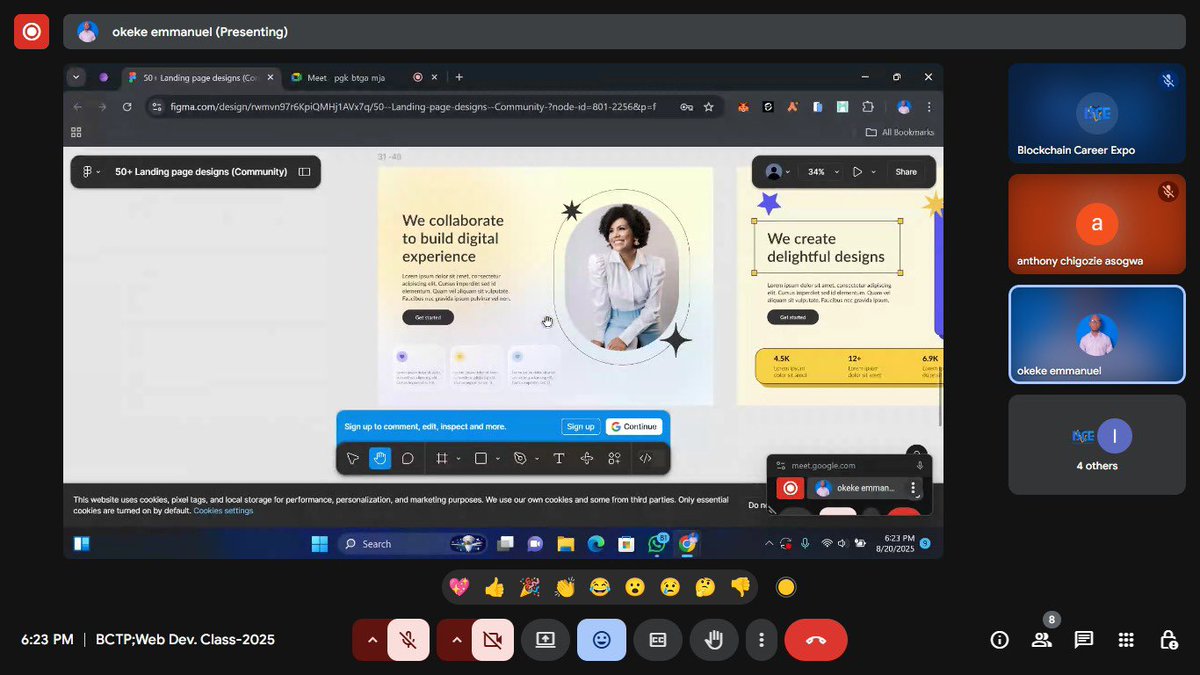
Task: Reload the Figma page in Chrome
Action: point(127,106)
